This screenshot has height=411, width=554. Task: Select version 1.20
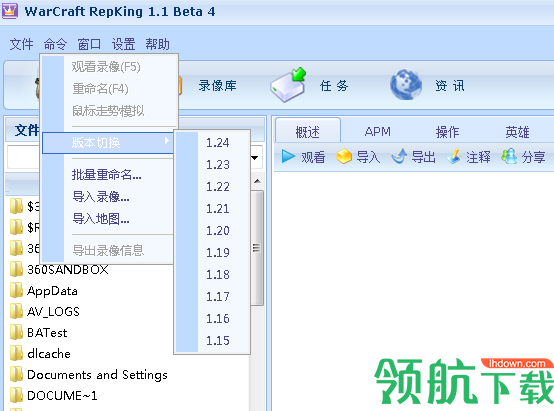click(218, 230)
